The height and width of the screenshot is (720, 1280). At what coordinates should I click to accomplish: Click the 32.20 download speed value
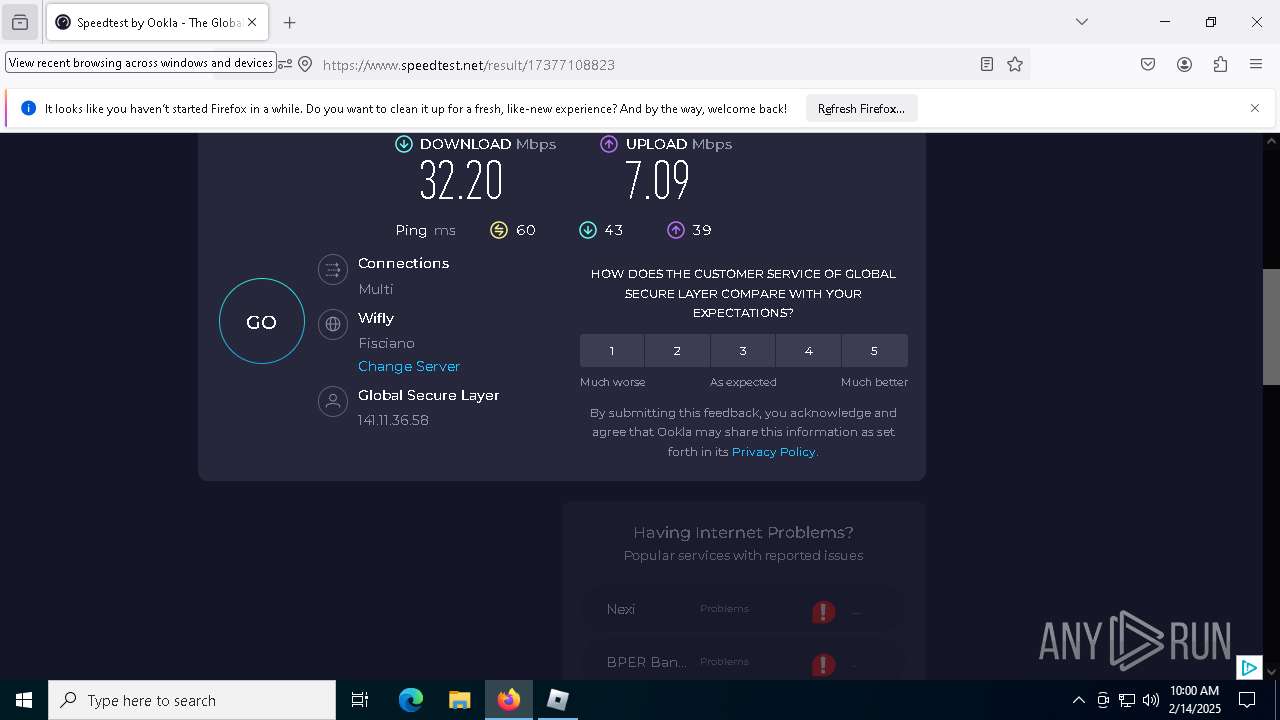[x=461, y=181]
